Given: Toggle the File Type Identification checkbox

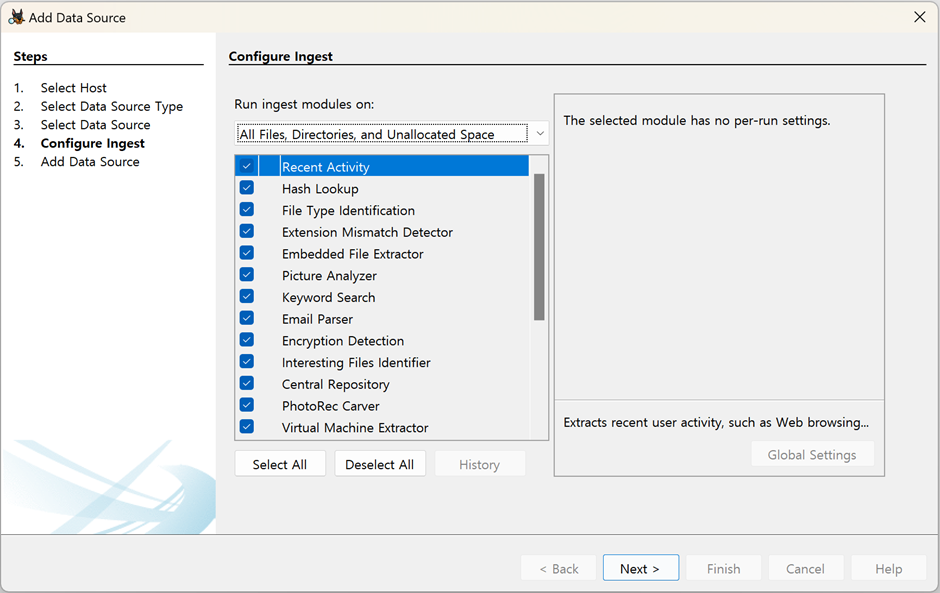Looking at the screenshot, I should click(246, 209).
